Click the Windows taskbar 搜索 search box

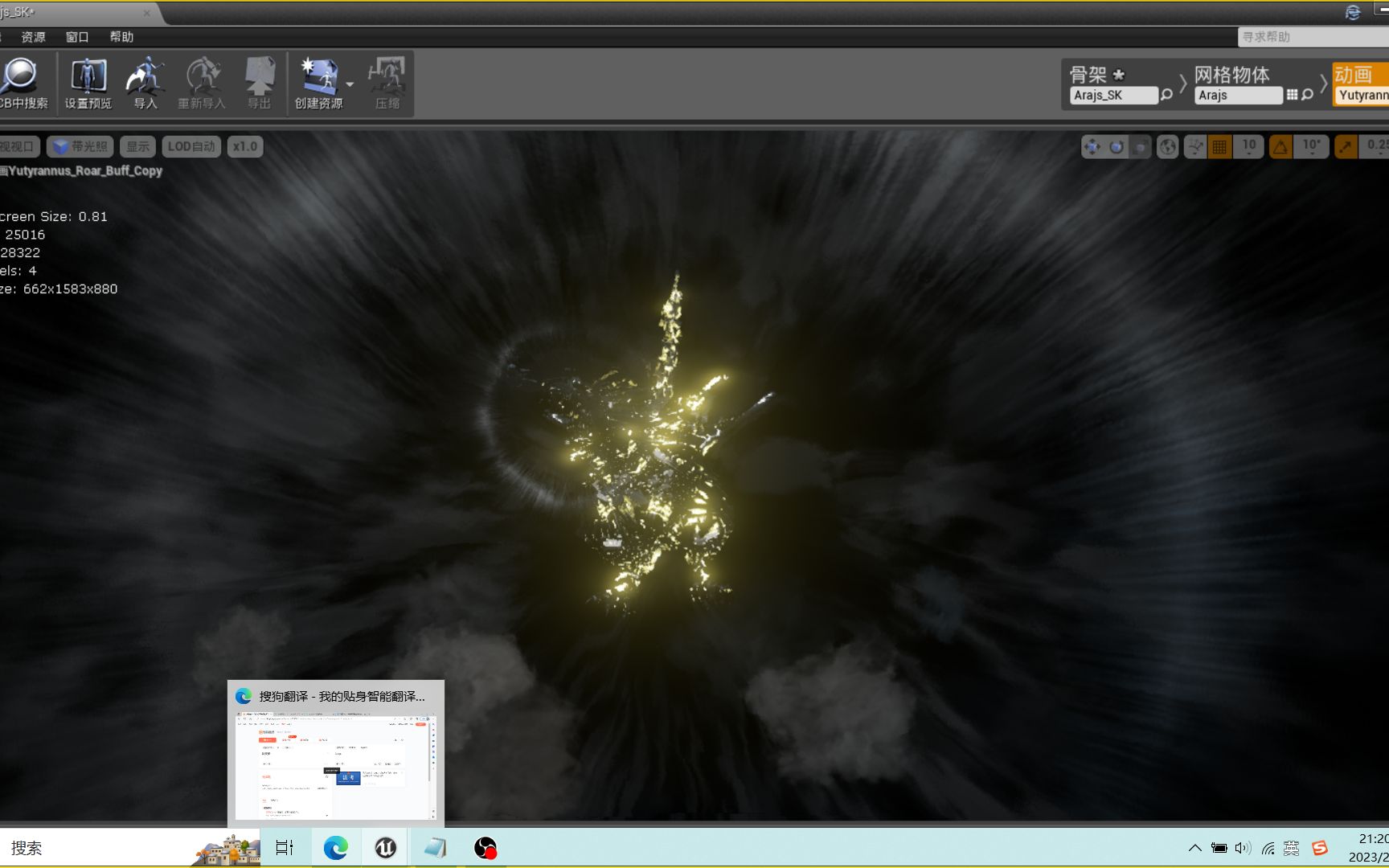130,848
